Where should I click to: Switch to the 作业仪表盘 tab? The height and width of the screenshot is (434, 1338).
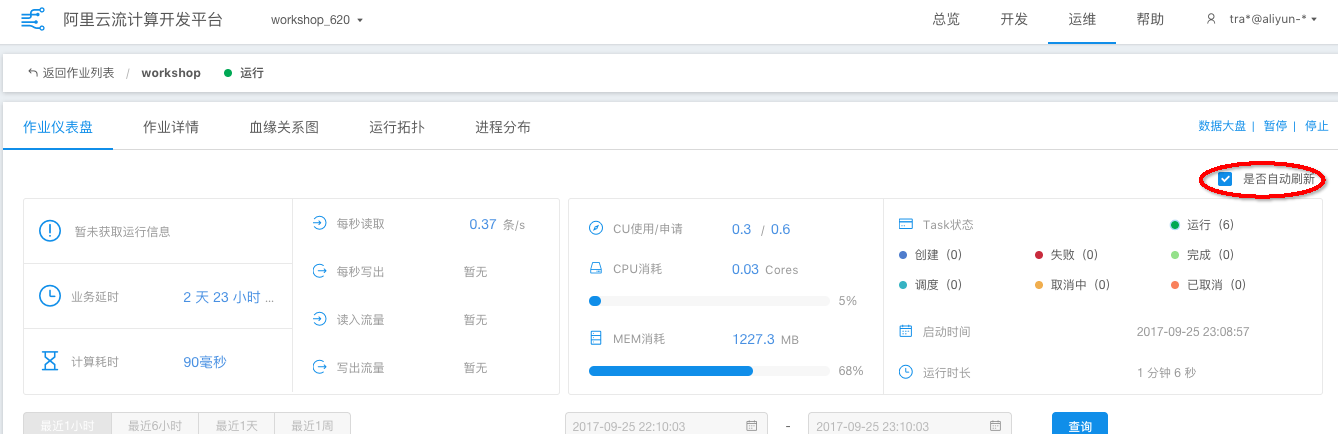tap(58, 127)
